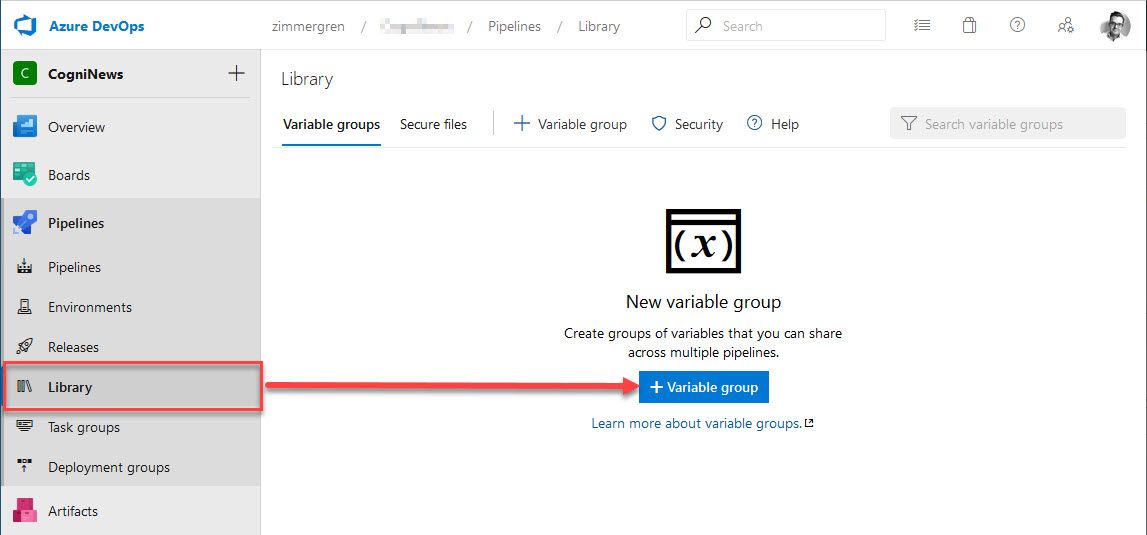Open Deployment groups in the sidebar
Image resolution: width=1147 pixels, height=535 pixels.
109,467
